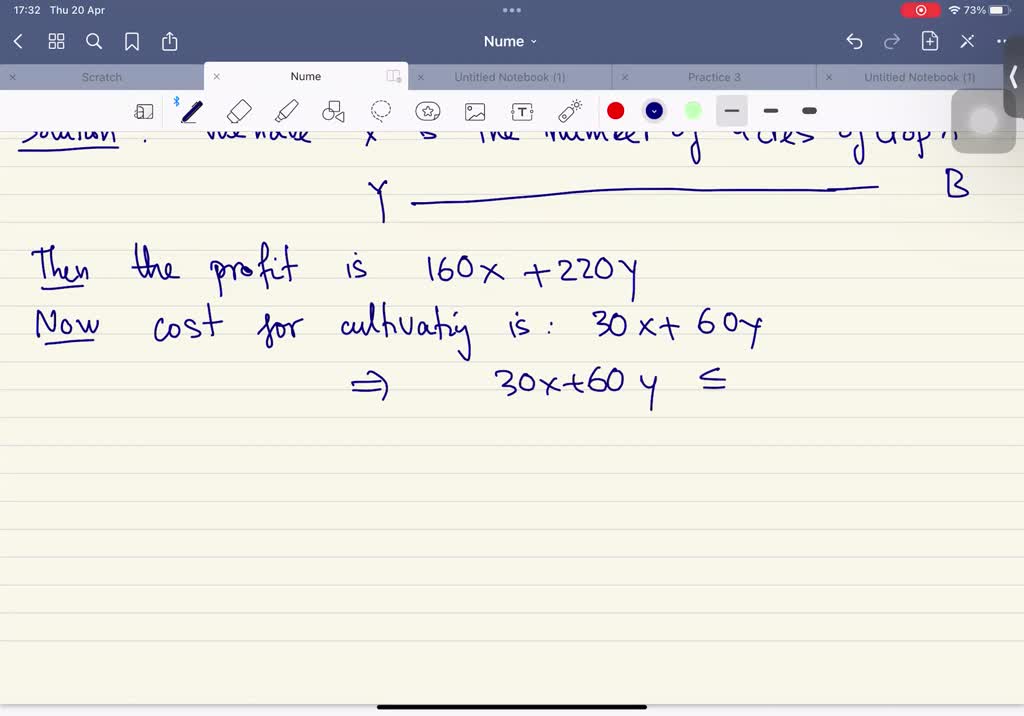
Task: Open the search within the notebook
Action: tap(94, 41)
